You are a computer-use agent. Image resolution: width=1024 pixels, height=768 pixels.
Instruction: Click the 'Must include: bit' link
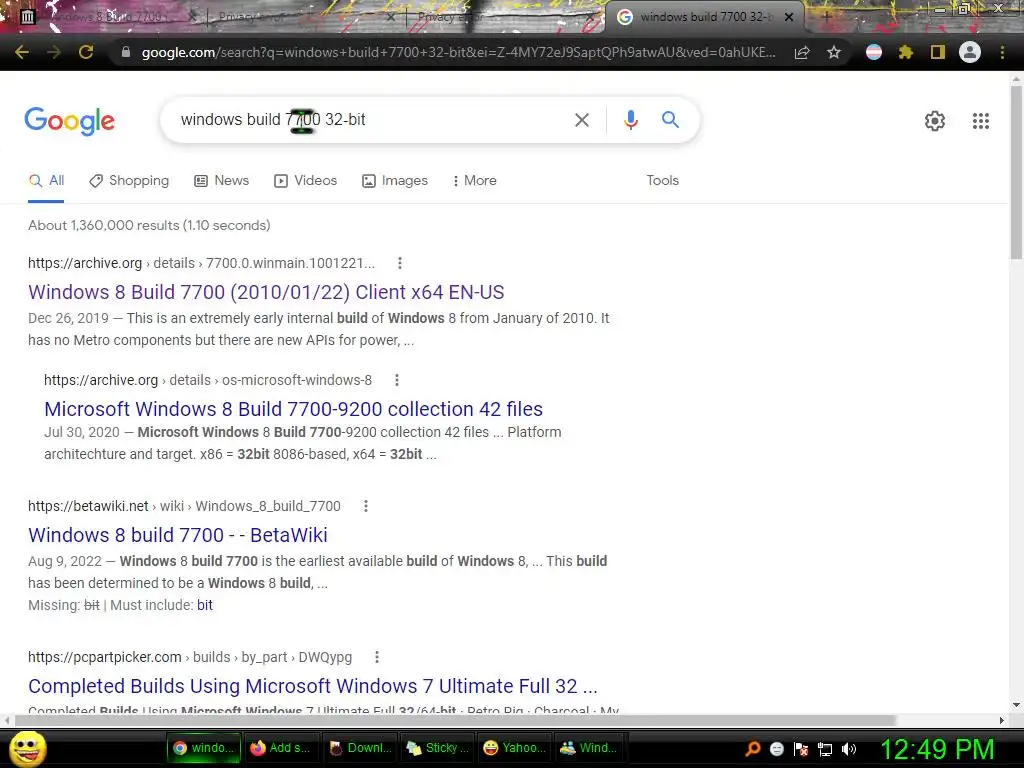pos(204,605)
